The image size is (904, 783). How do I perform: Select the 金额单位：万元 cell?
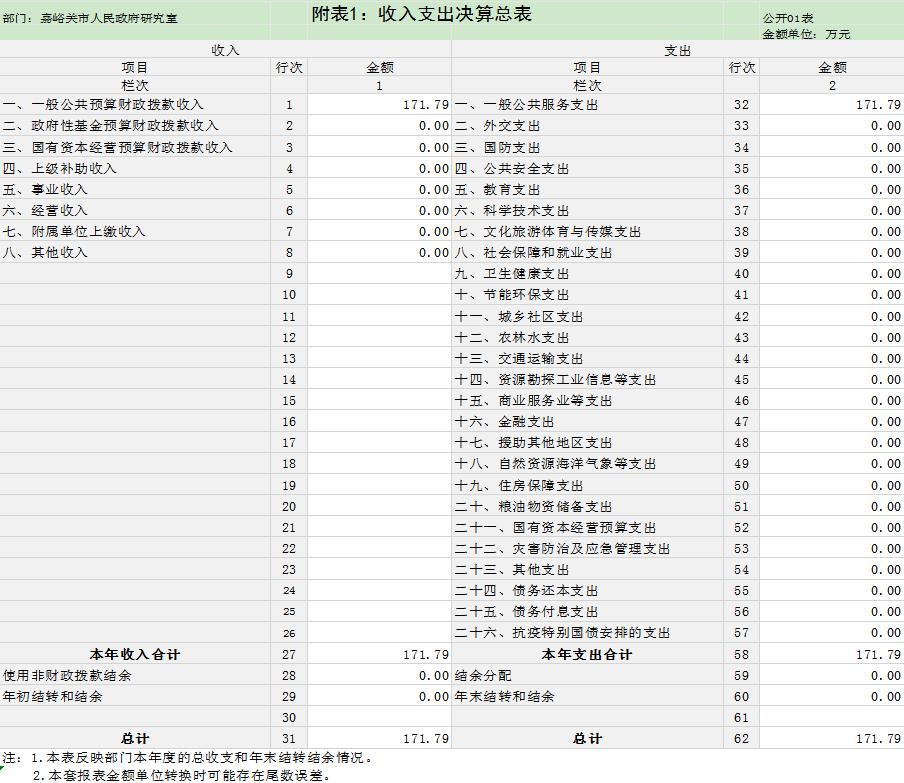(806, 34)
